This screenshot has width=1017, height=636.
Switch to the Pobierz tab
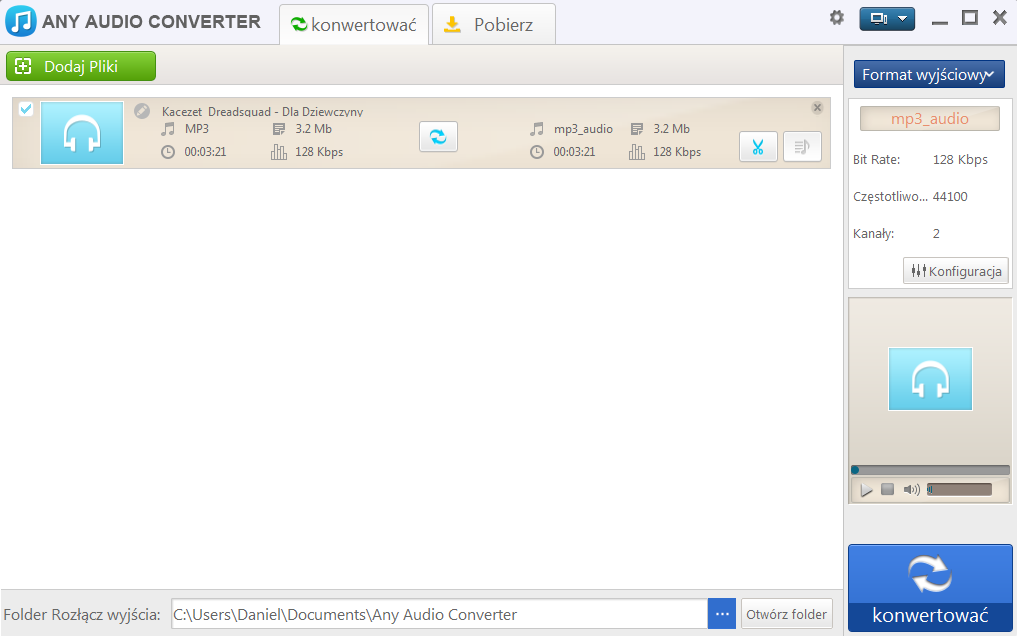(494, 25)
